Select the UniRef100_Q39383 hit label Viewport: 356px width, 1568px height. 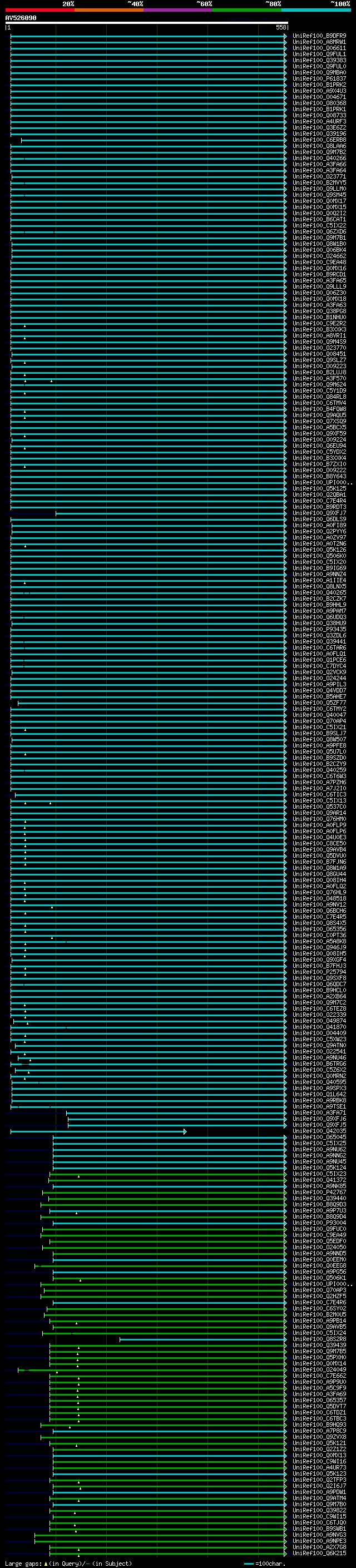tap(319, 60)
